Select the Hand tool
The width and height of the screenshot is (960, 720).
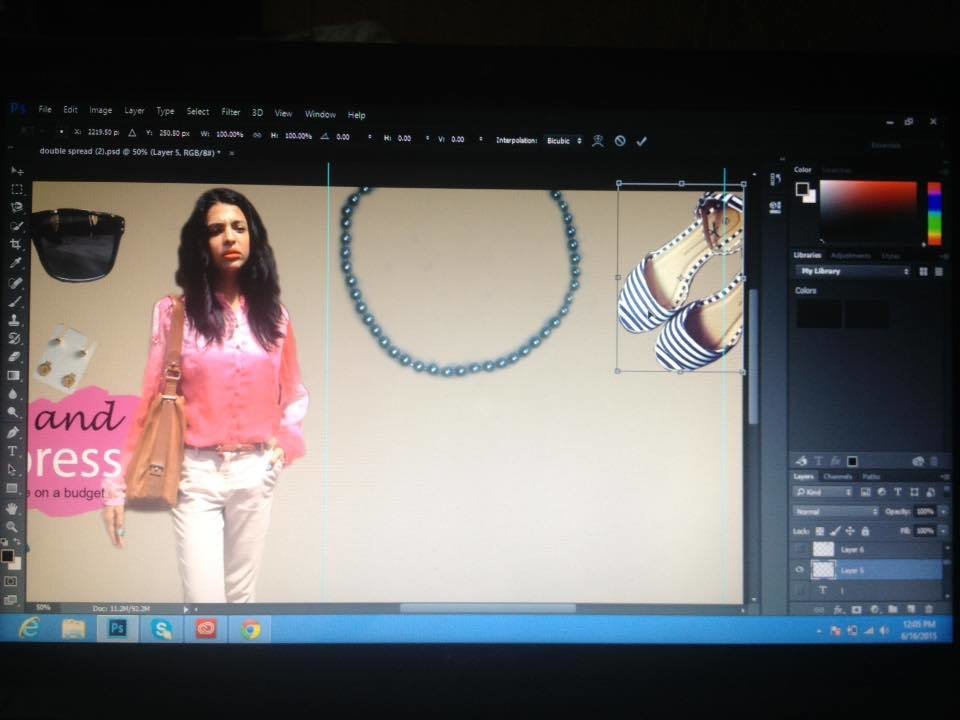12,508
